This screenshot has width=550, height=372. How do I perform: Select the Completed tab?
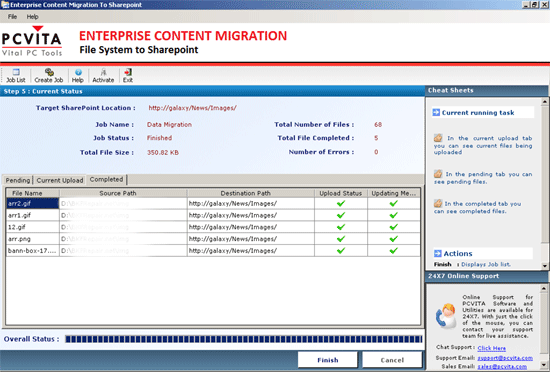(106, 179)
